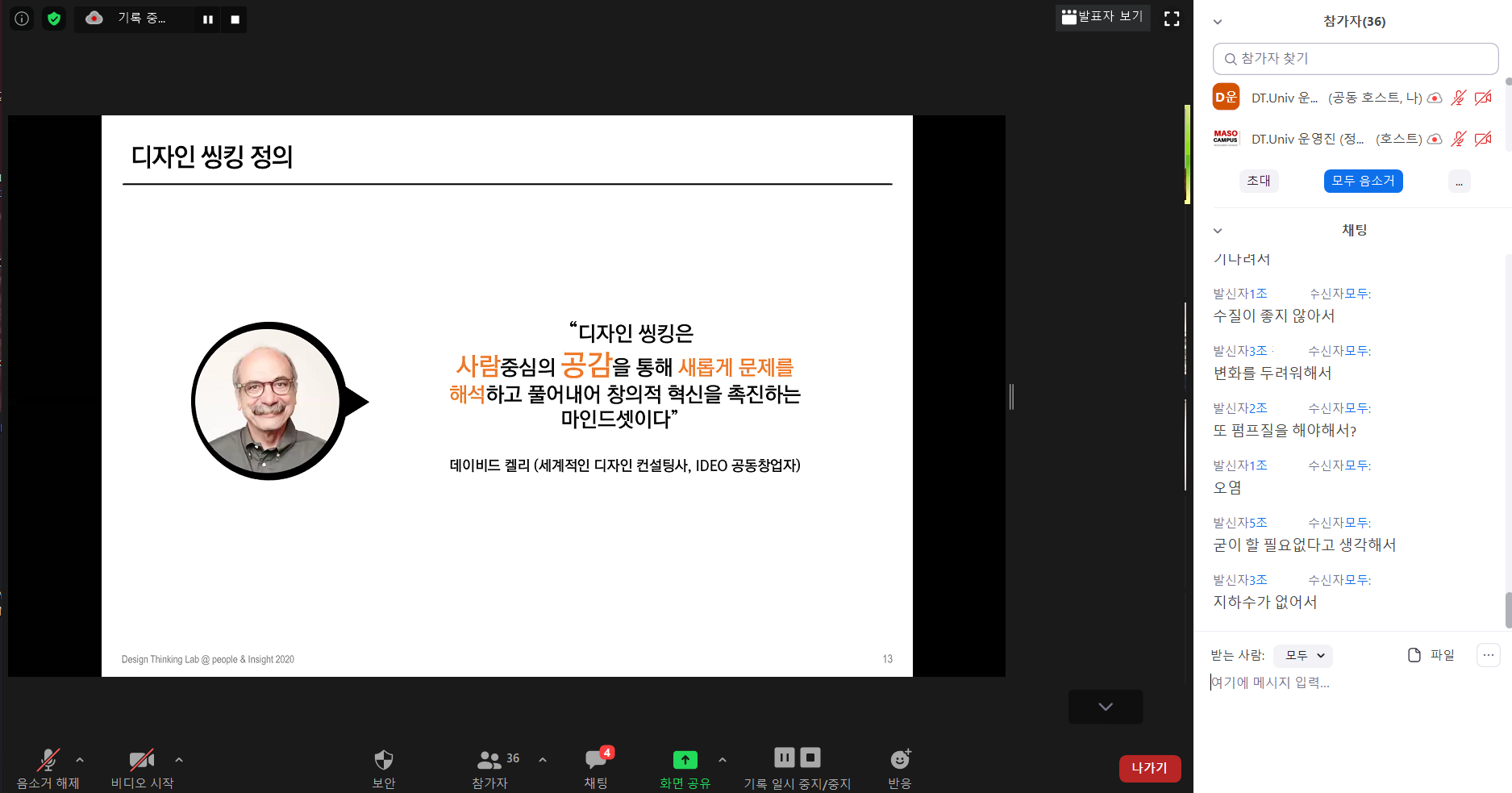Enter full screen mode
Image resolution: width=1512 pixels, height=793 pixels.
point(1172,19)
